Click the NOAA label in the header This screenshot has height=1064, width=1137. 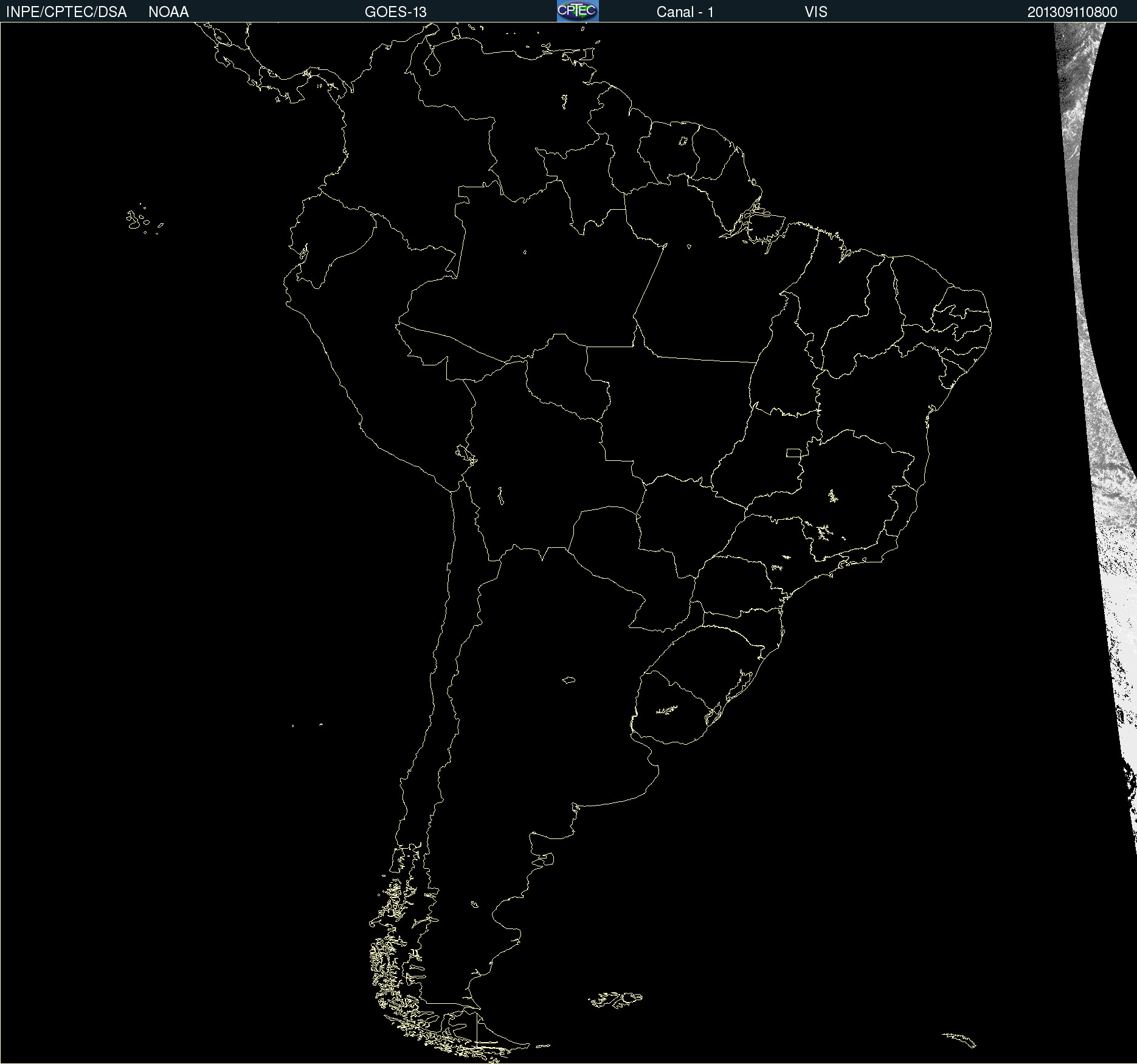tap(168, 12)
